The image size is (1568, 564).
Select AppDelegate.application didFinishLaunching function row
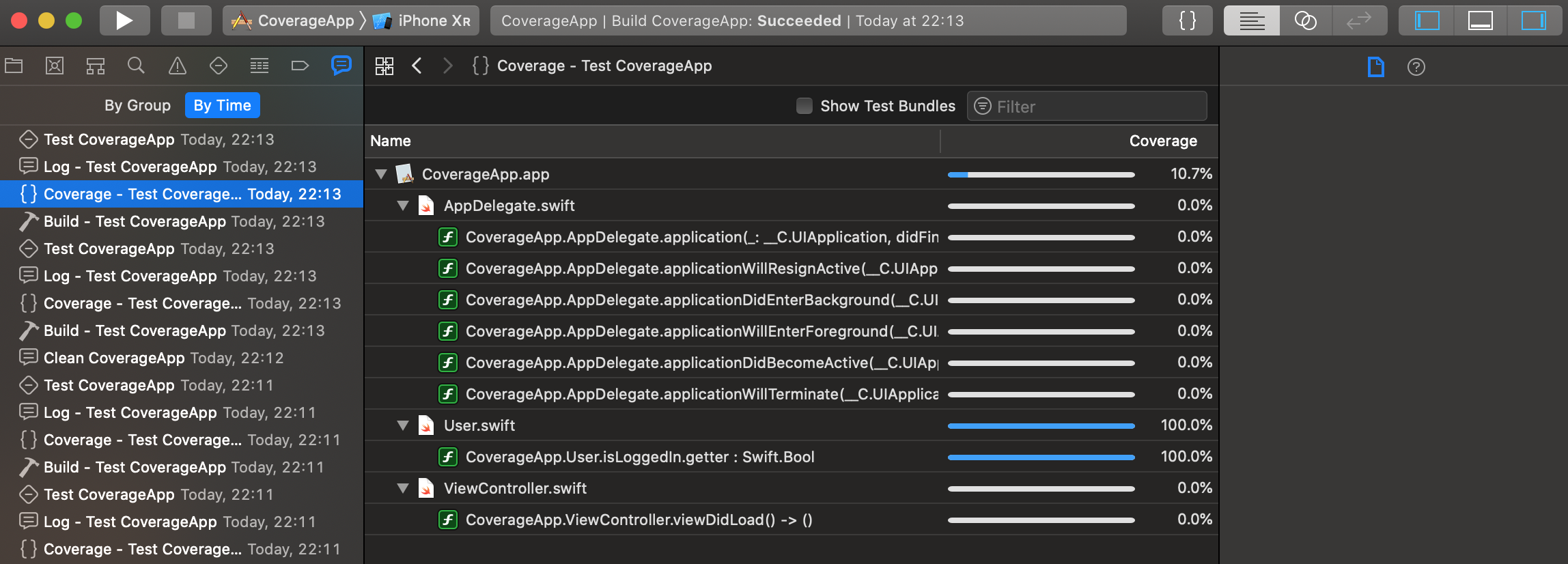792,237
